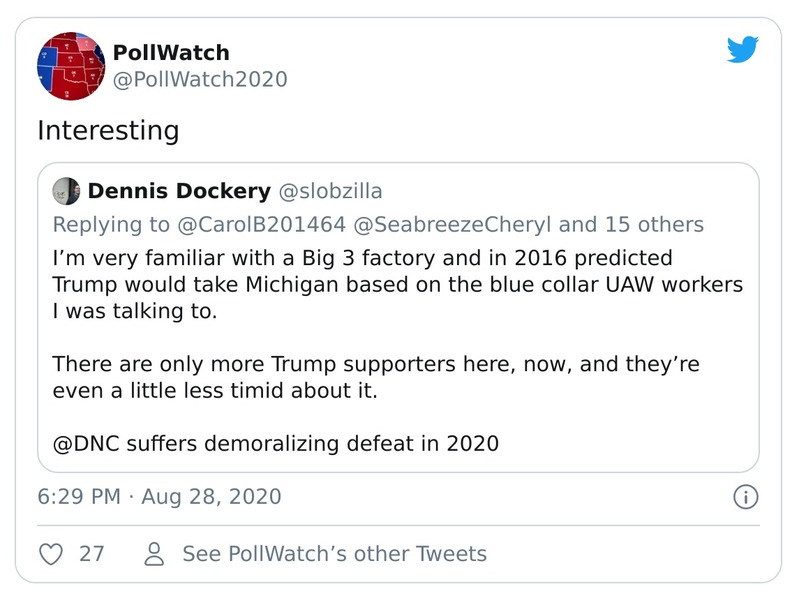Viewport: 799px width, 598px height.
Task: Select 'See PollWatch's other Tweets'
Action: [334, 553]
